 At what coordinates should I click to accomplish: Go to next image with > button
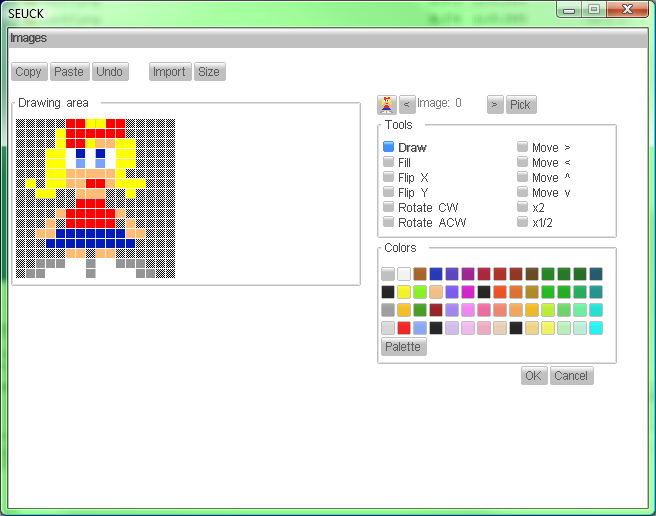[495, 105]
